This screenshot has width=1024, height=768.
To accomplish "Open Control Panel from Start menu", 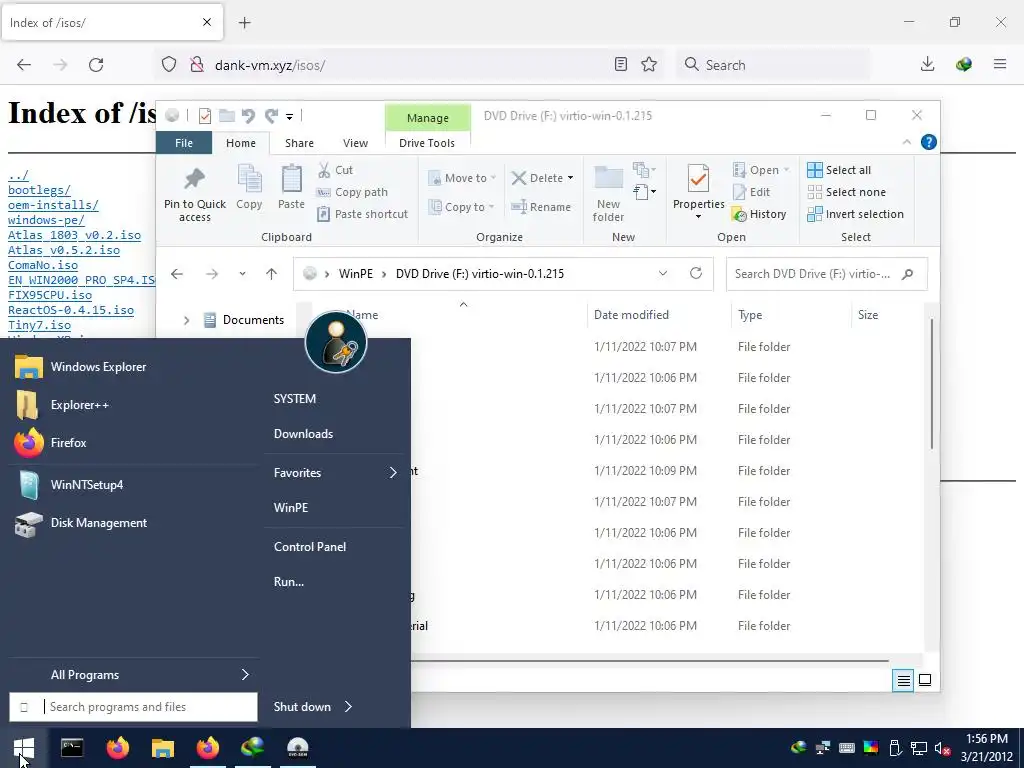I will coord(310,547).
